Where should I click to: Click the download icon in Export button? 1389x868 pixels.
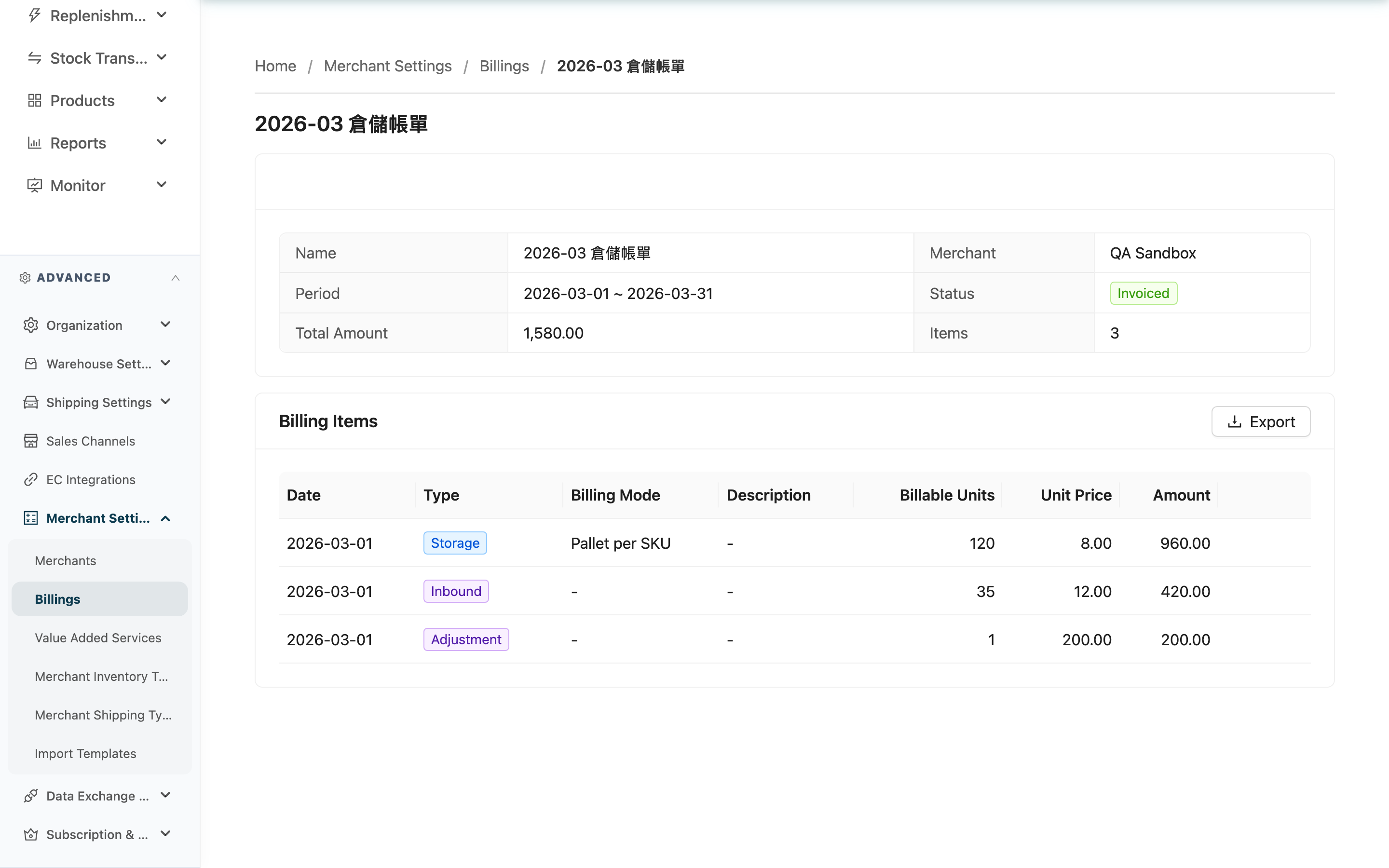(1234, 422)
